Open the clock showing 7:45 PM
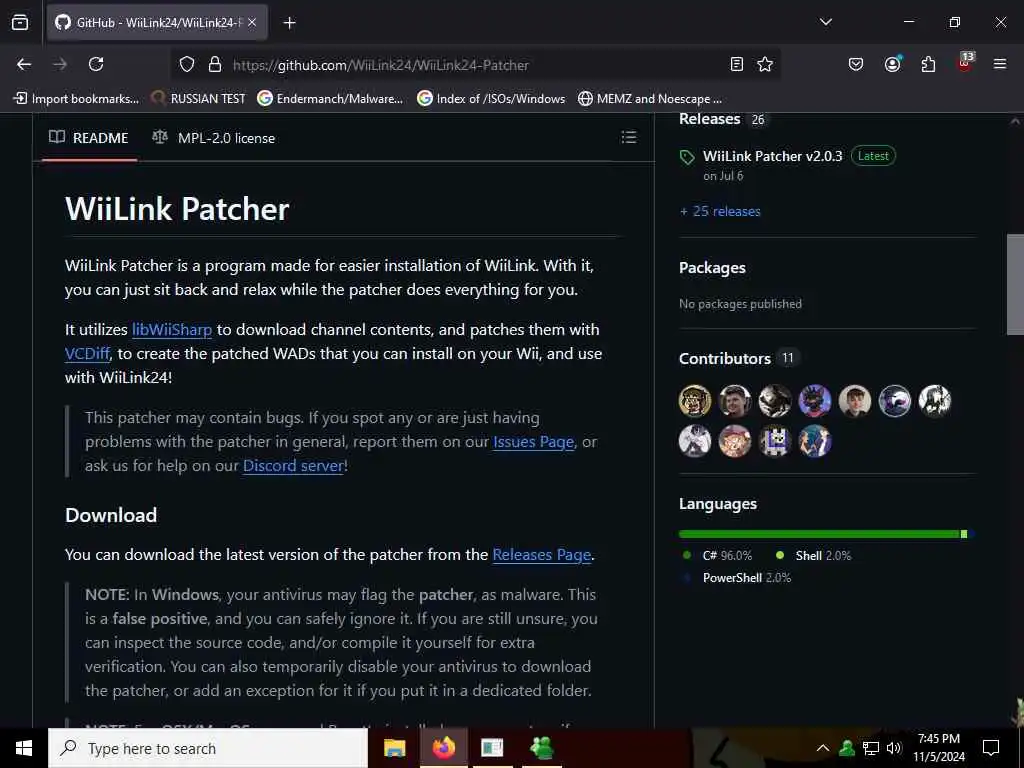The image size is (1024, 768). pyautogui.click(x=938, y=748)
